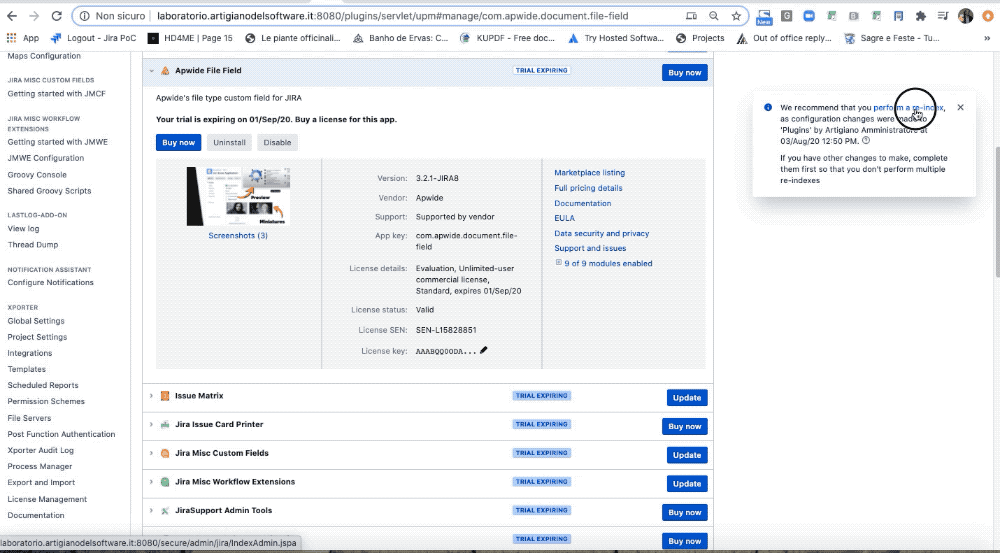
Task: Open the Apps grid in bookmarks bar
Action: pos(11,38)
